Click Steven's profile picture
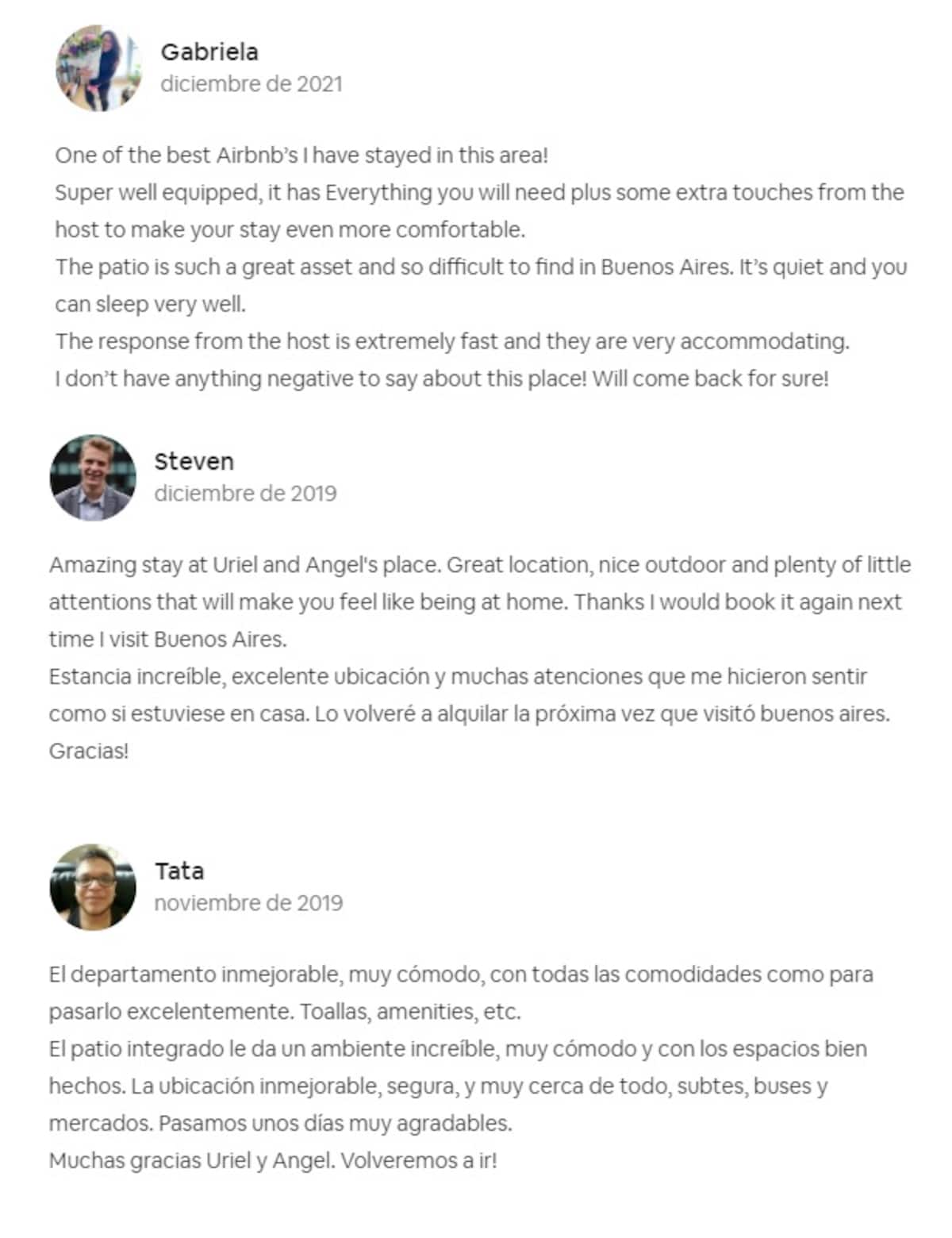 click(x=93, y=478)
